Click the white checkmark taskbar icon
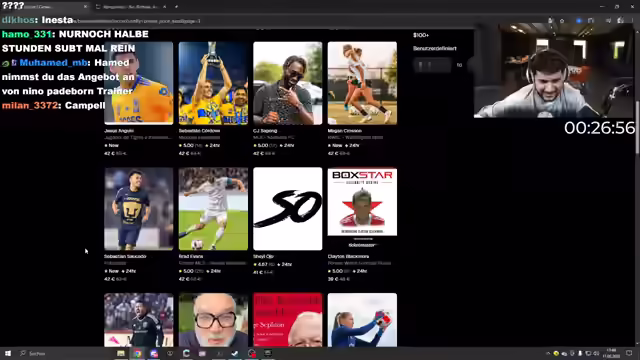 click(x=235, y=353)
